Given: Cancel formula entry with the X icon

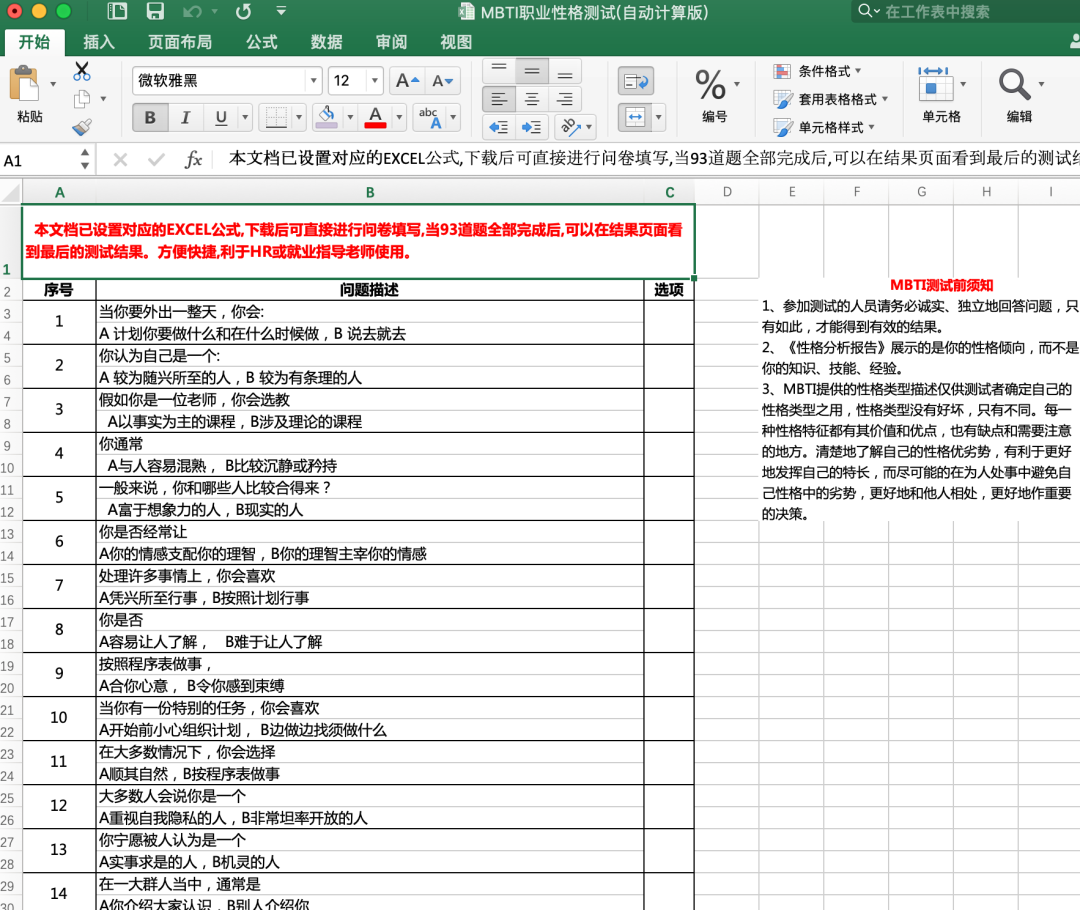Looking at the screenshot, I should tap(121, 160).
